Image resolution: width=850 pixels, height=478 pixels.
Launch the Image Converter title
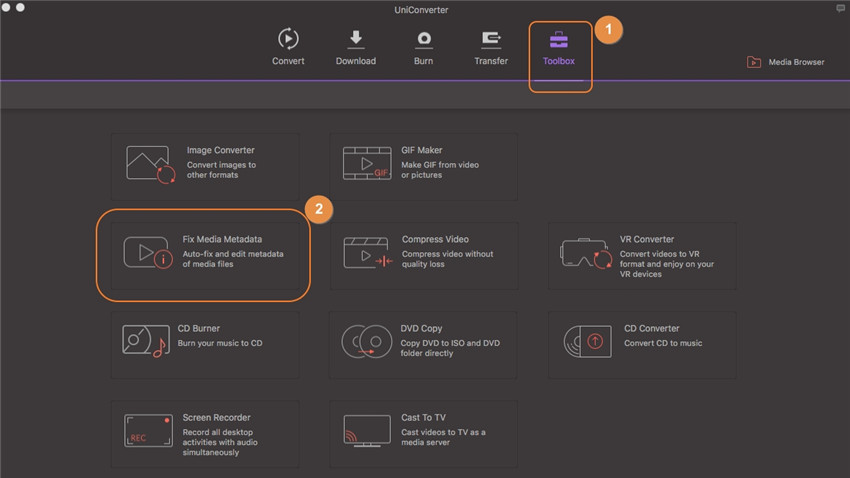(x=221, y=150)
